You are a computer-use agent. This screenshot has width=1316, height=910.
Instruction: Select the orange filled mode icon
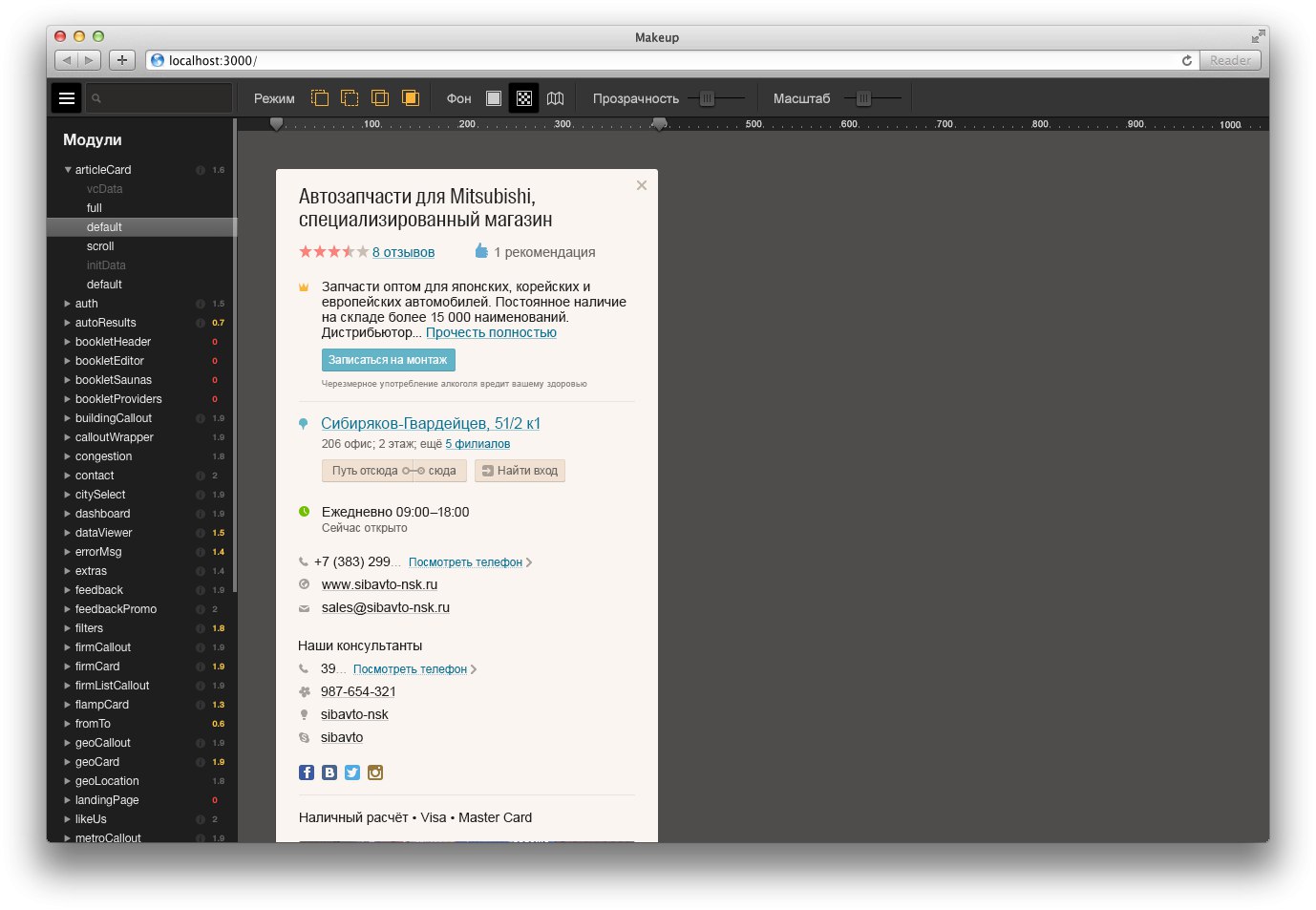[x=411, y=98]
